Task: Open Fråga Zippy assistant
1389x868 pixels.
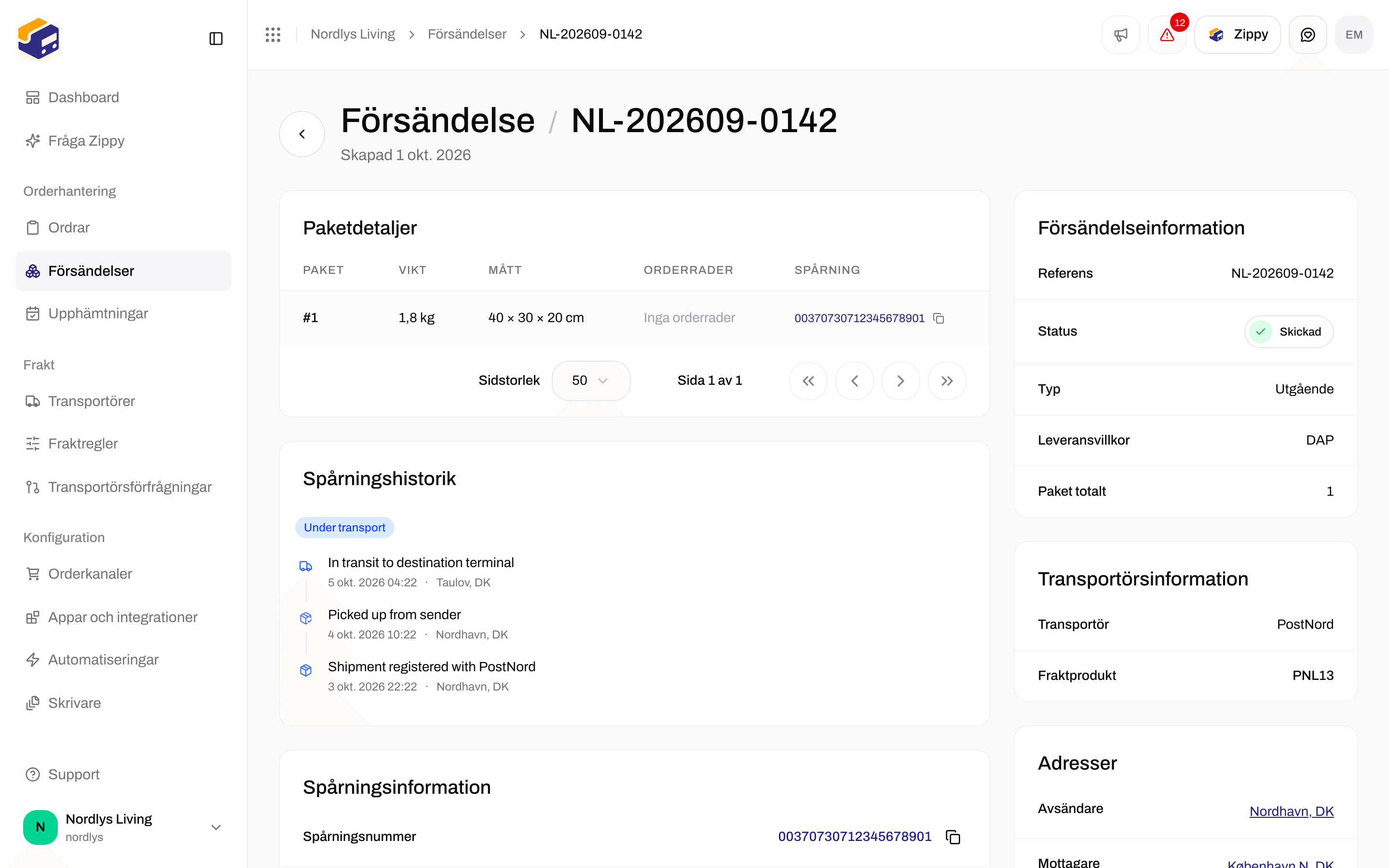Action: click(x=123, y=141)
